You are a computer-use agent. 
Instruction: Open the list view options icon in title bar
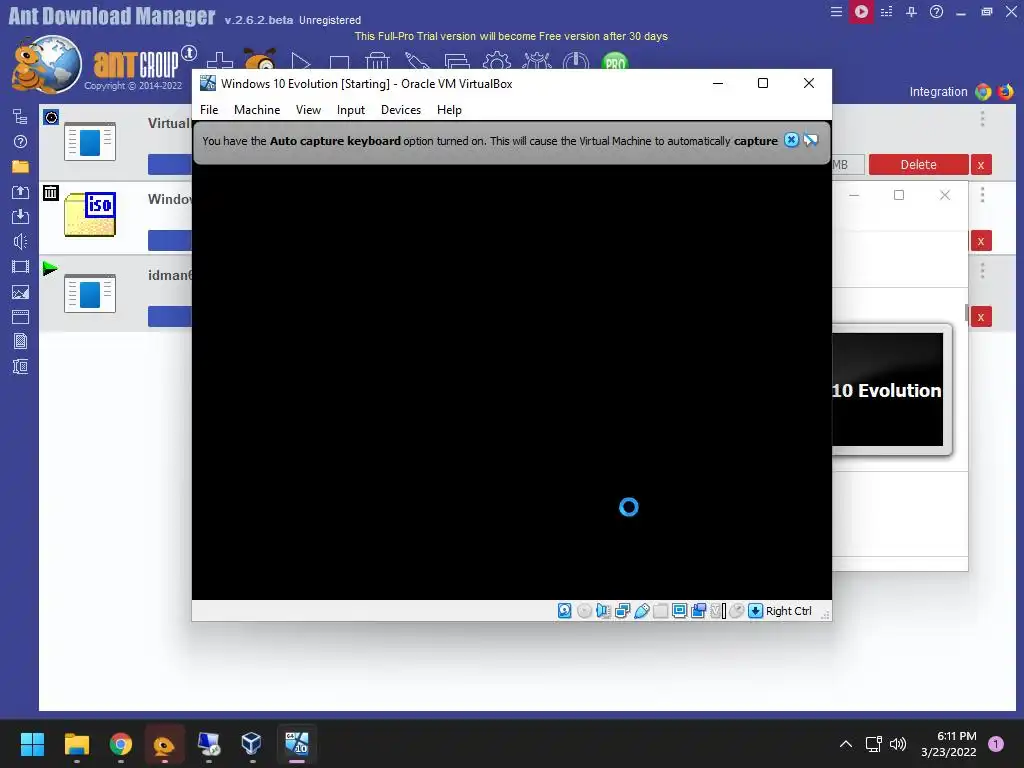point(886,12)
